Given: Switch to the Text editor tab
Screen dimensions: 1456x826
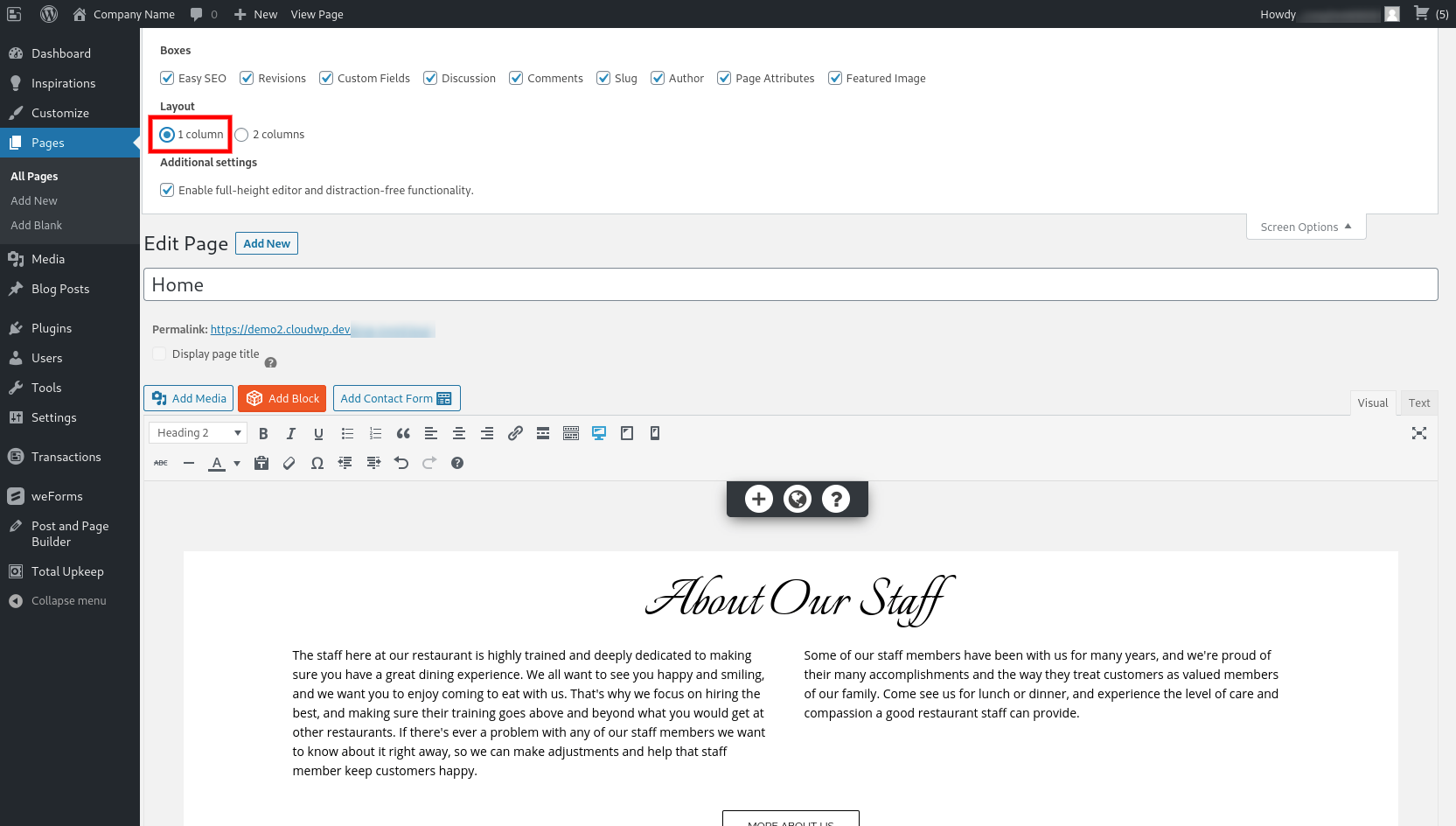Looking at the screenshot, I should point(1418,402).
